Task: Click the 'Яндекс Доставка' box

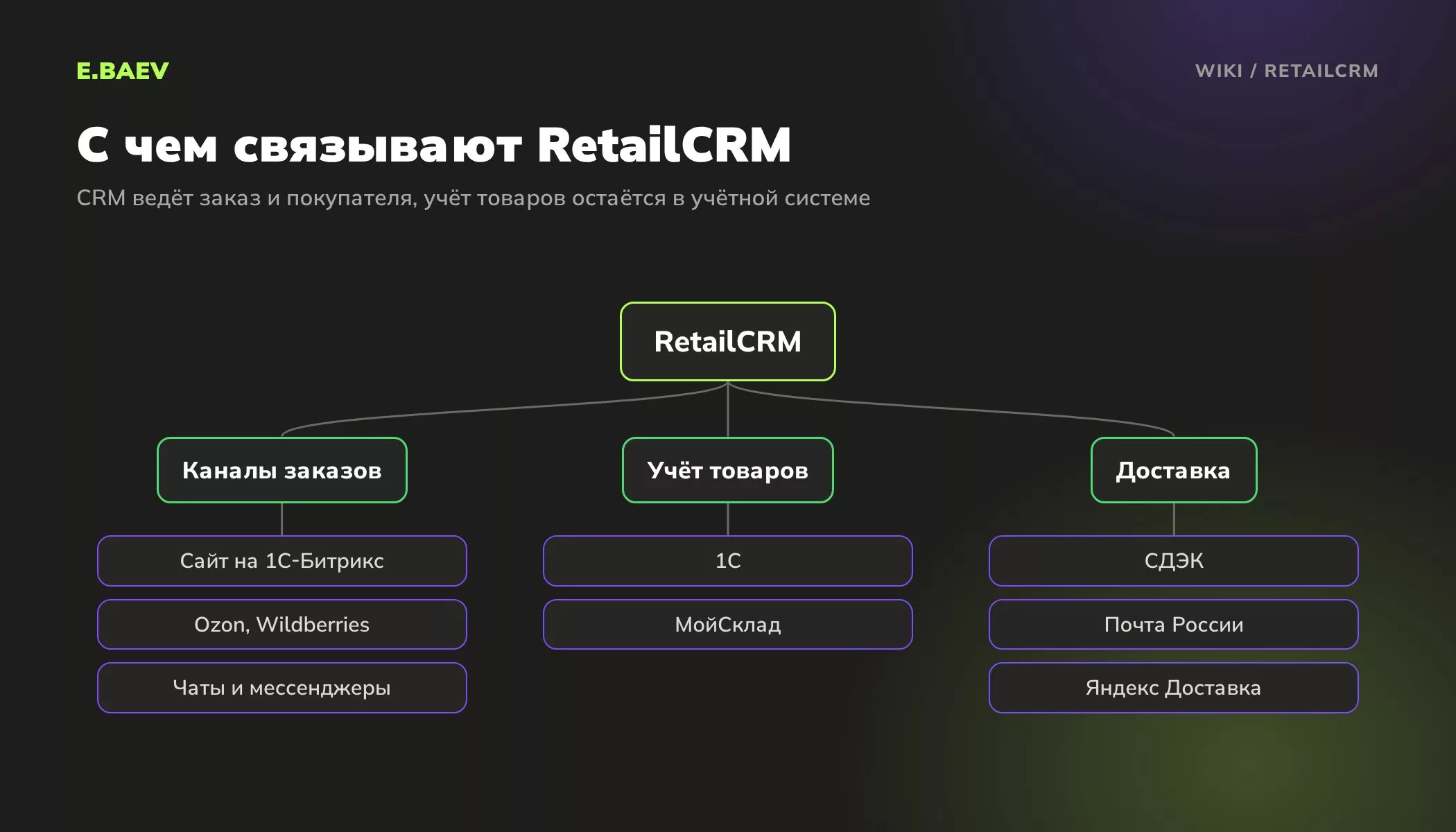Action: pos(1174,688)
